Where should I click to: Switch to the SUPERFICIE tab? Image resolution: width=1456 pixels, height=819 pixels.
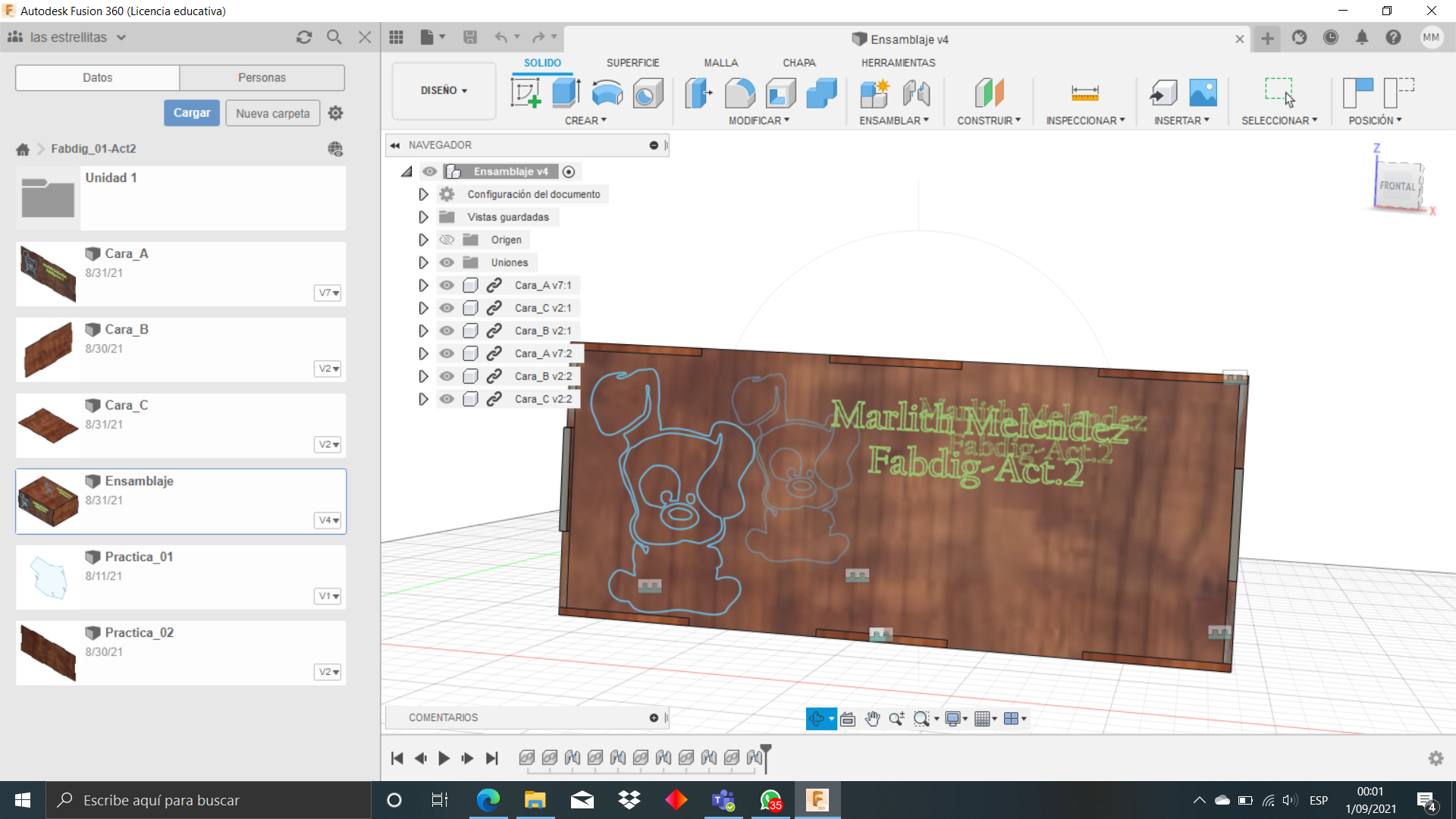click(632, 63)
